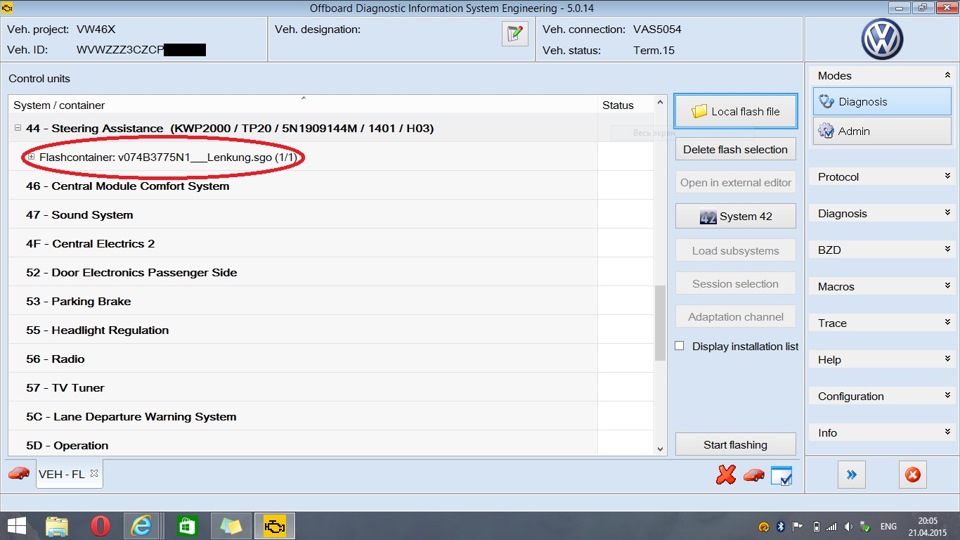This screenshot has width=960, height=540.
Task: Expand the Configuration section
Action: point(947,396)
